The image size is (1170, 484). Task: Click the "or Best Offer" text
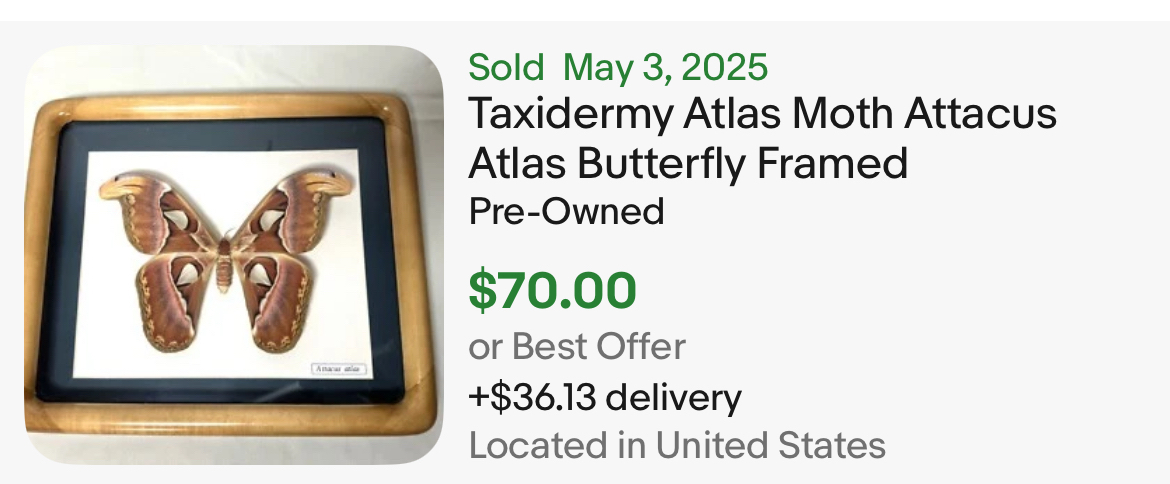(x=577, y=346)
